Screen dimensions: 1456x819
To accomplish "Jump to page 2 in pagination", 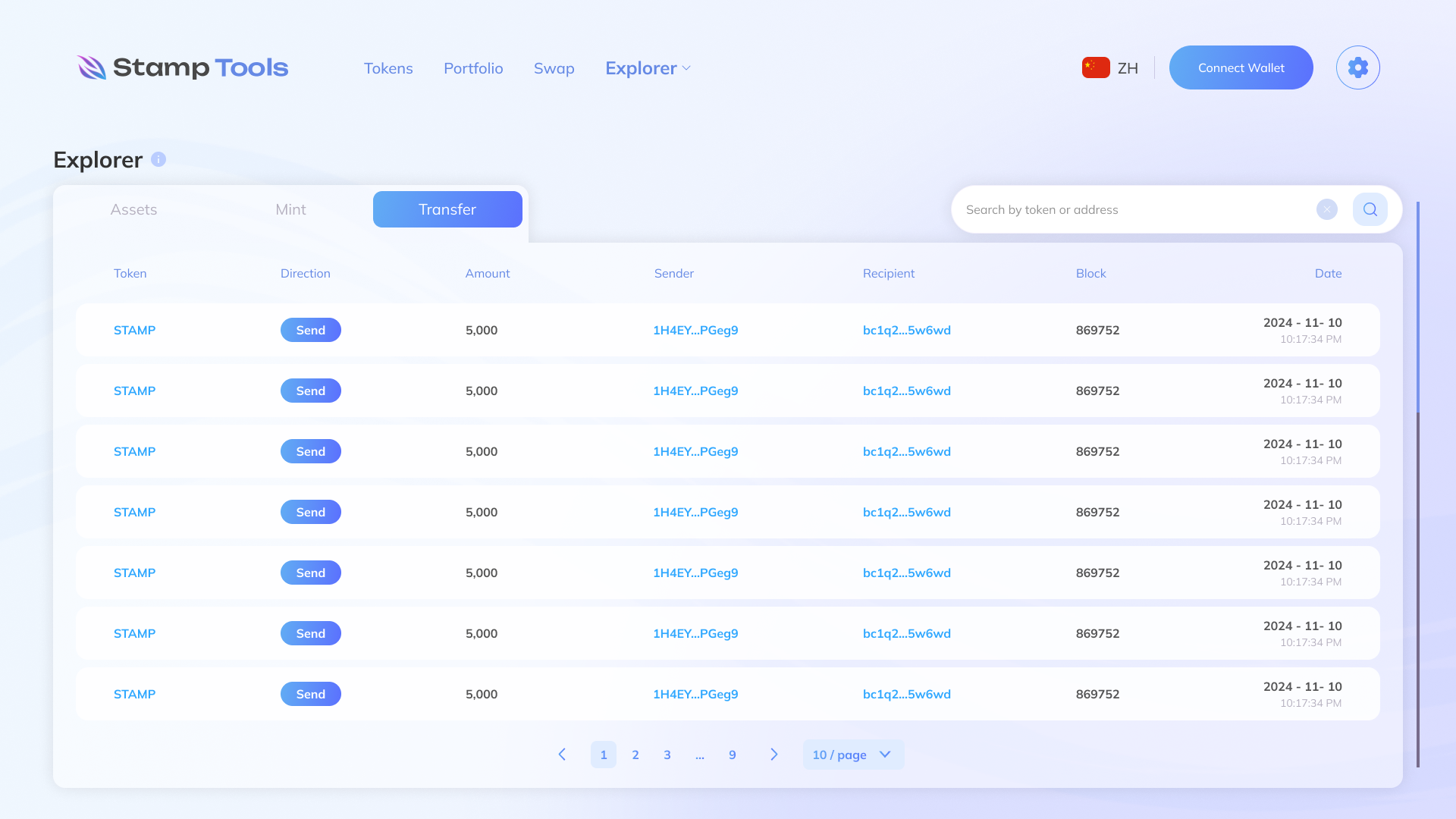I will tap(635, 755).
